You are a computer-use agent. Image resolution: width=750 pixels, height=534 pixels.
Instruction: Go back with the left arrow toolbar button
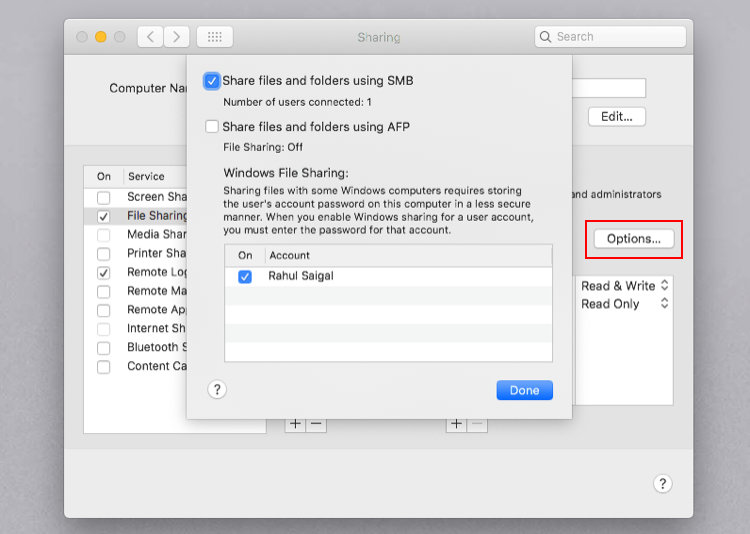pos(151,37)
